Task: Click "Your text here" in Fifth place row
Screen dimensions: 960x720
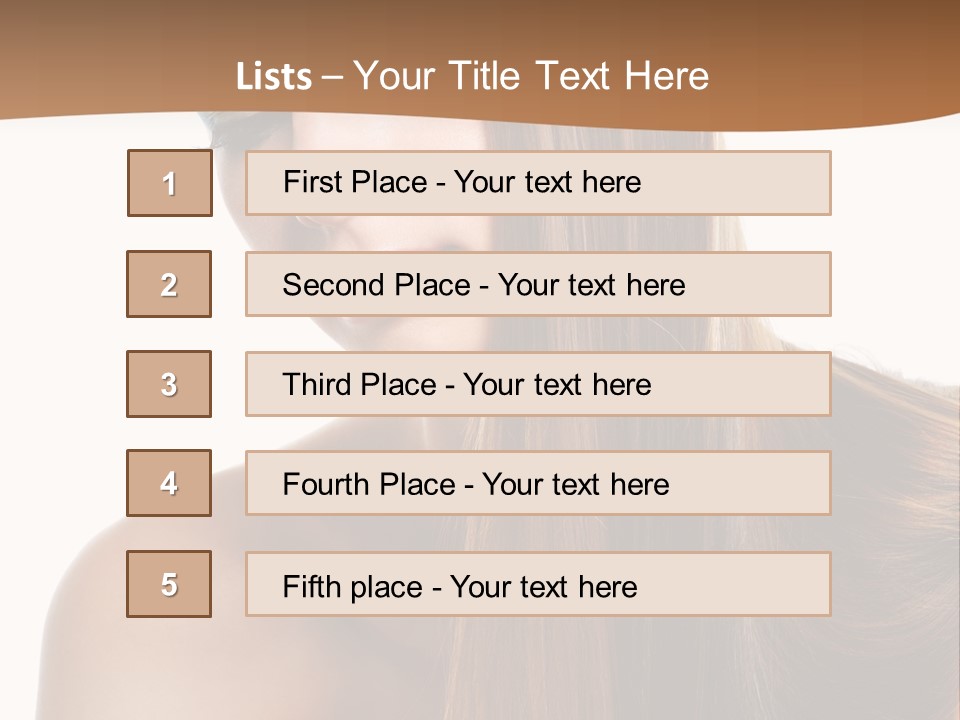Action: 543,586
